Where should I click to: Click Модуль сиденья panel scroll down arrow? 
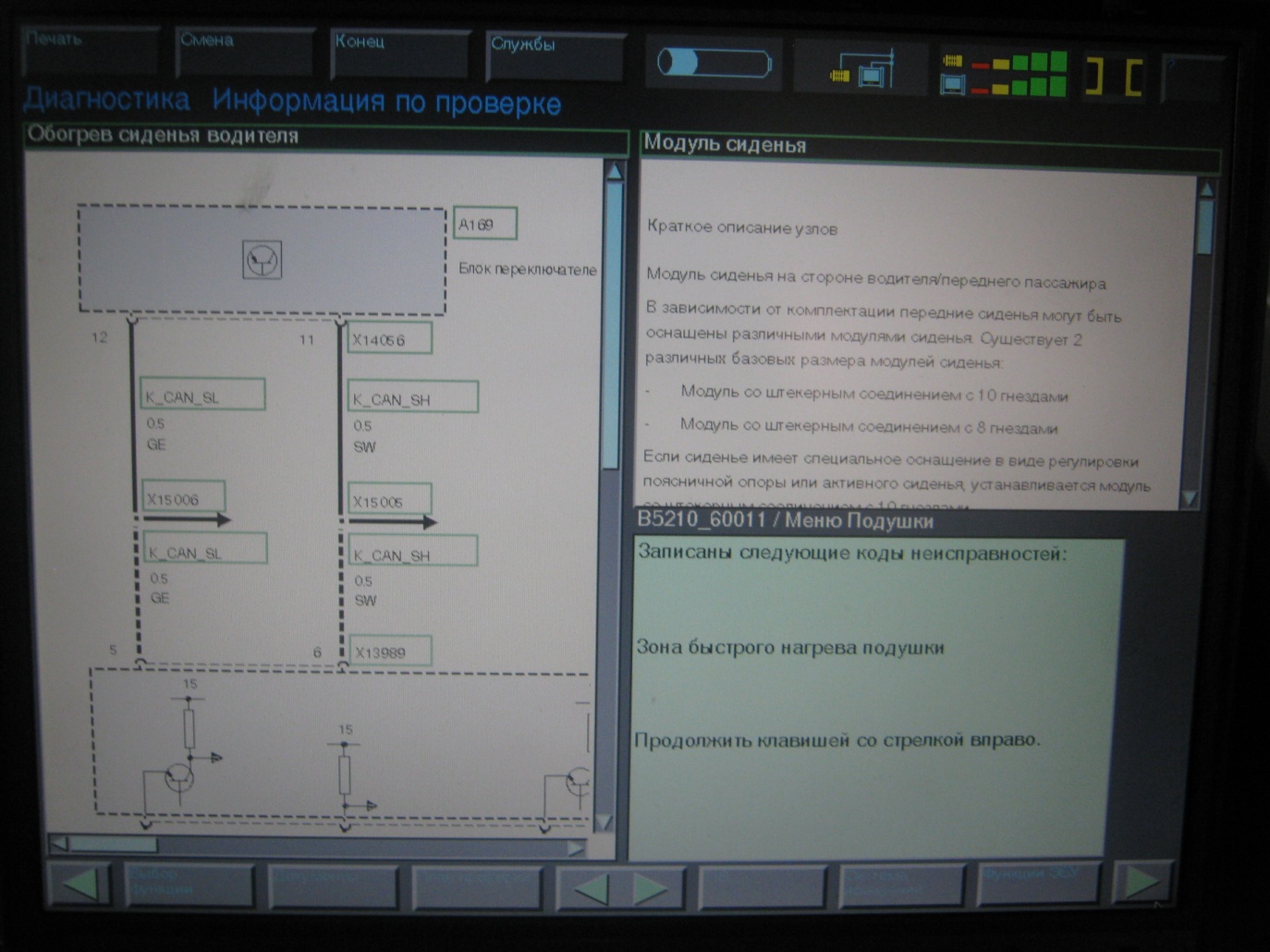click(1191, 498)
